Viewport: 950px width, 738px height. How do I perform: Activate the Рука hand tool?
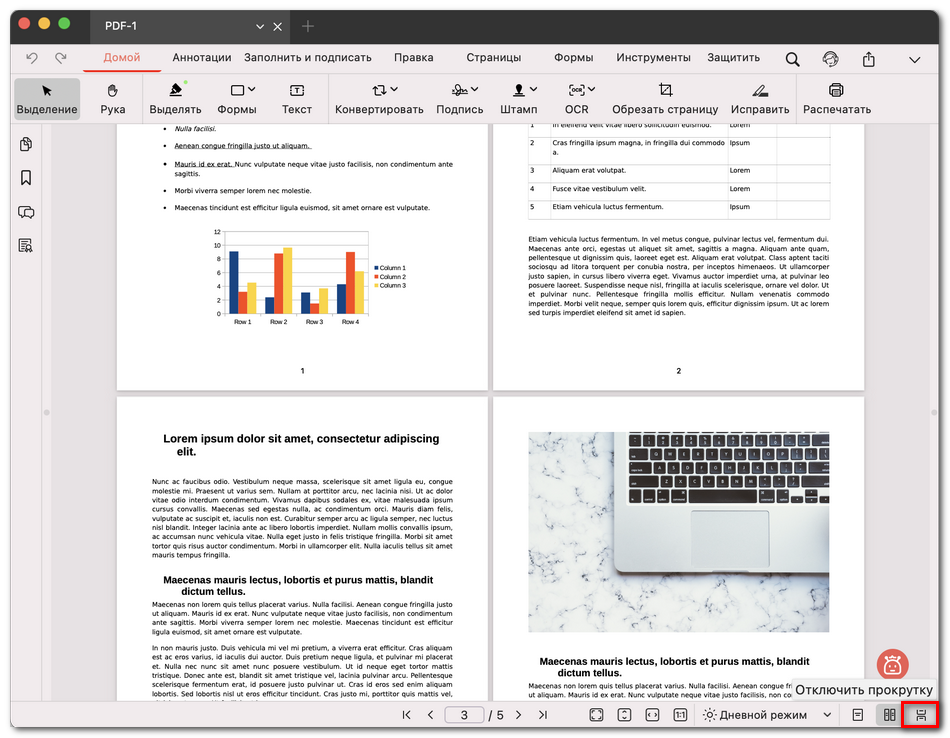pos(113,99)
